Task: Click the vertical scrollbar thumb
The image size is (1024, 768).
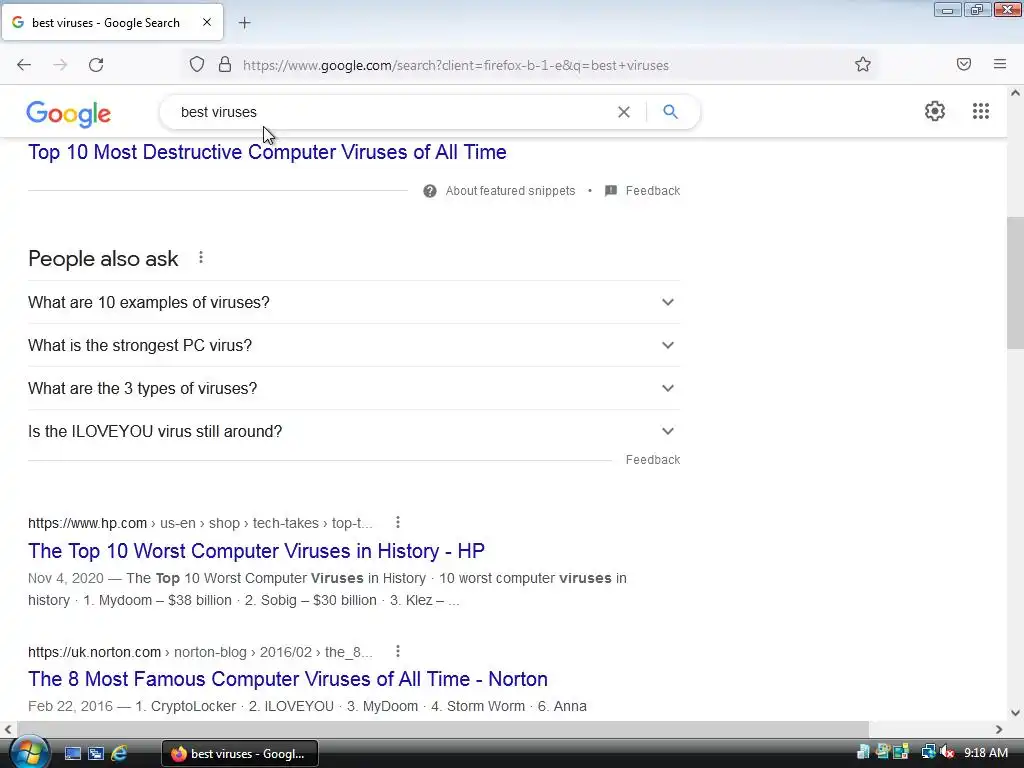Action: pyautogui.click(x=1015, y=283)
